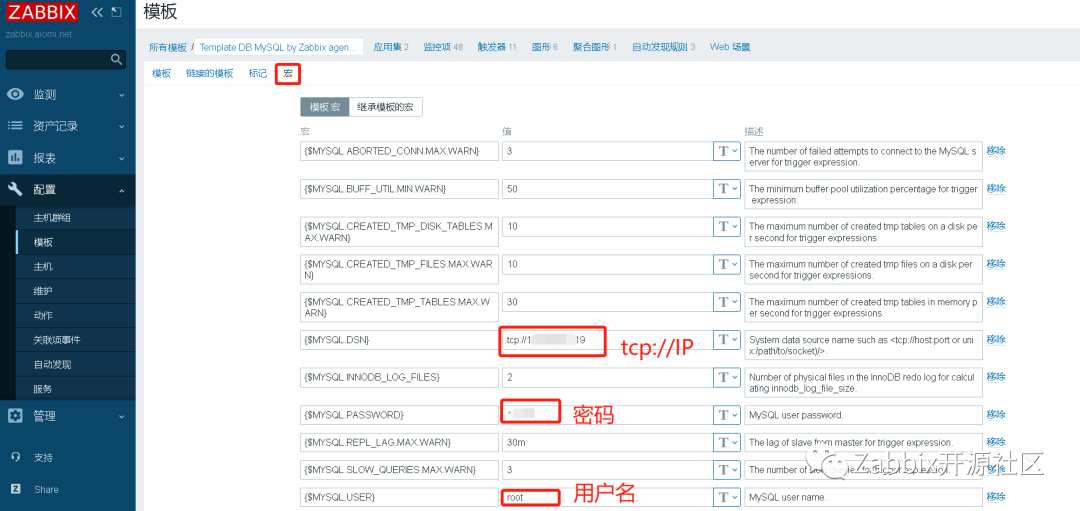Viewport: 1080px width, 511px height.
Task: Switch to 标记 tab
Action: [258, 74]
